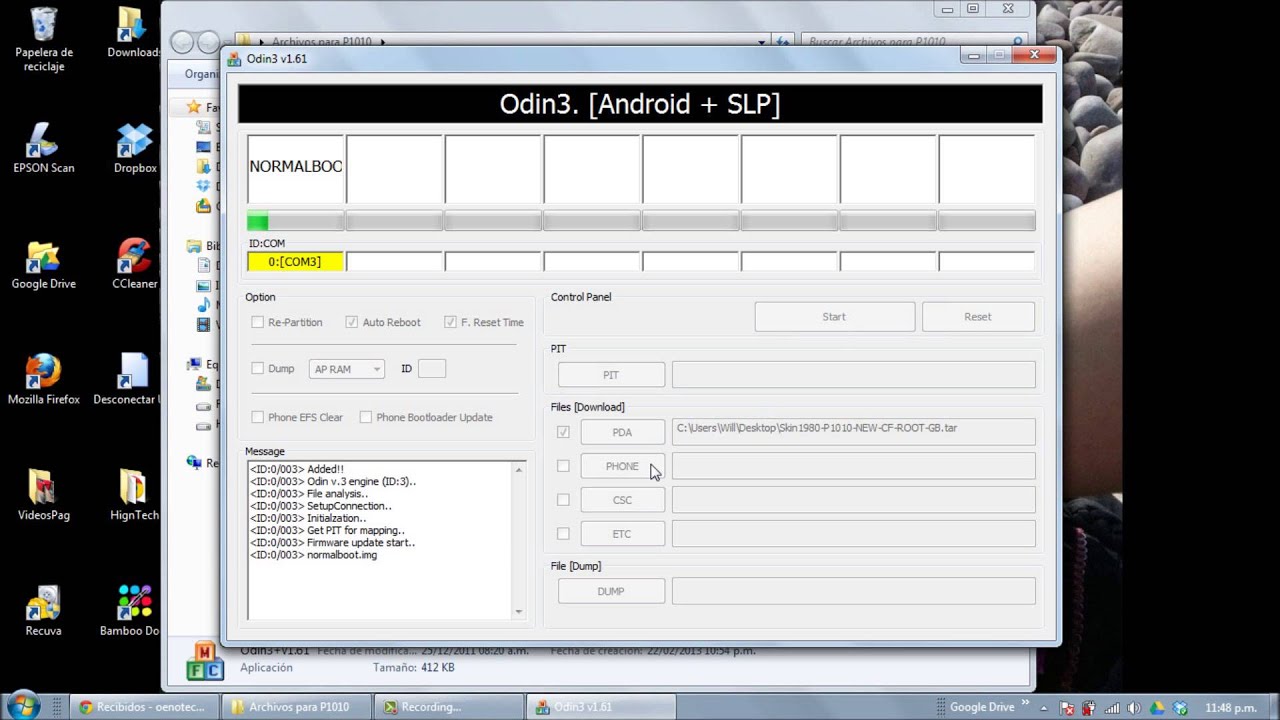Launch CCleaner from the desktop
The width and height of the screenshot is (1280, 720).
coord(134,265)
